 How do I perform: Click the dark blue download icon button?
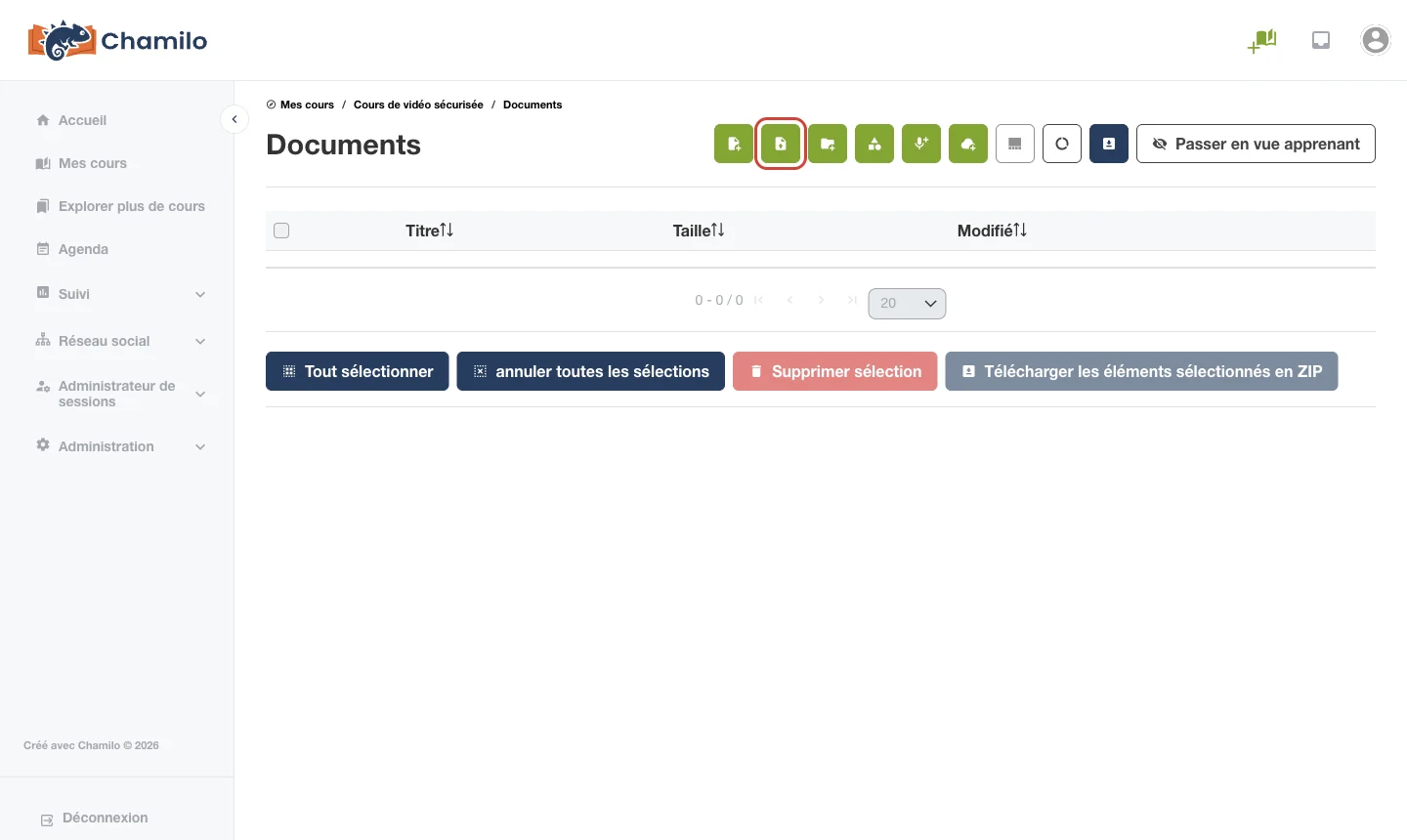tap(1109, 144)
